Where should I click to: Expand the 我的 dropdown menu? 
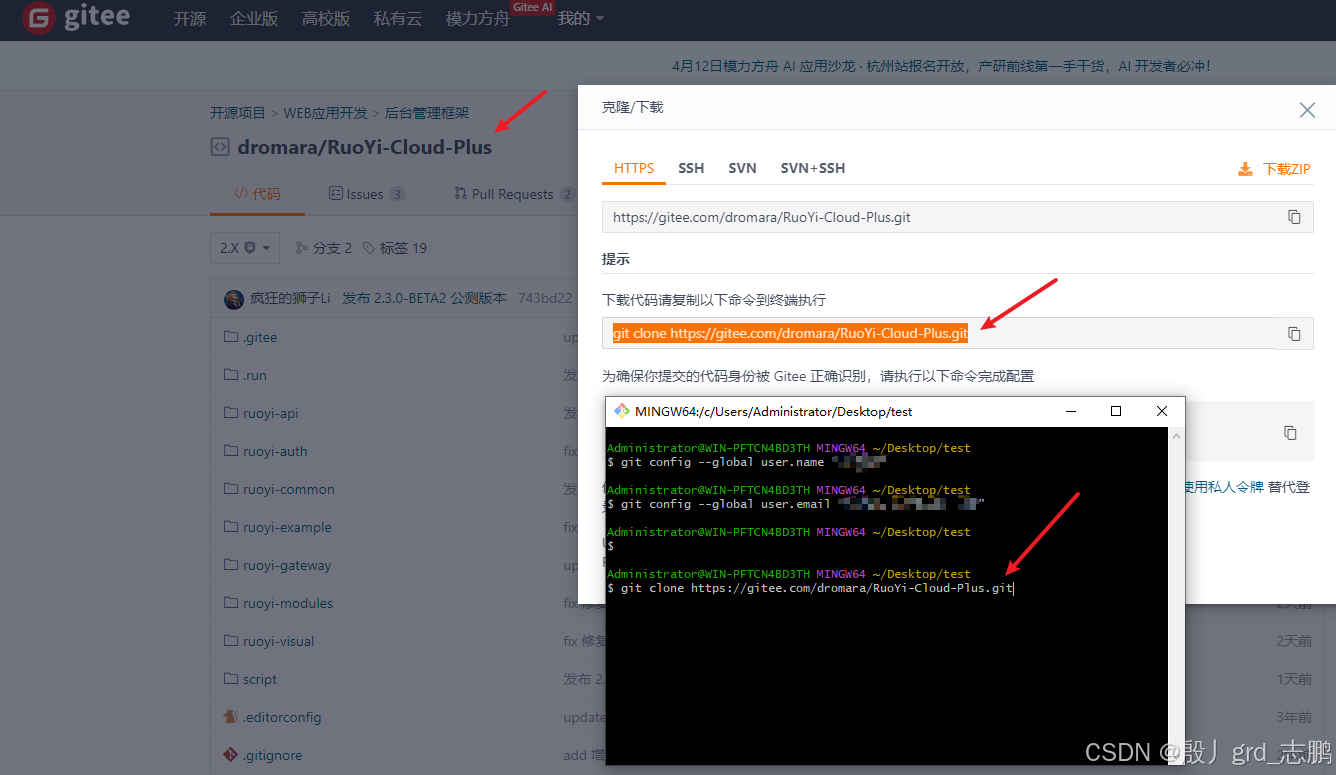(581, 19)
